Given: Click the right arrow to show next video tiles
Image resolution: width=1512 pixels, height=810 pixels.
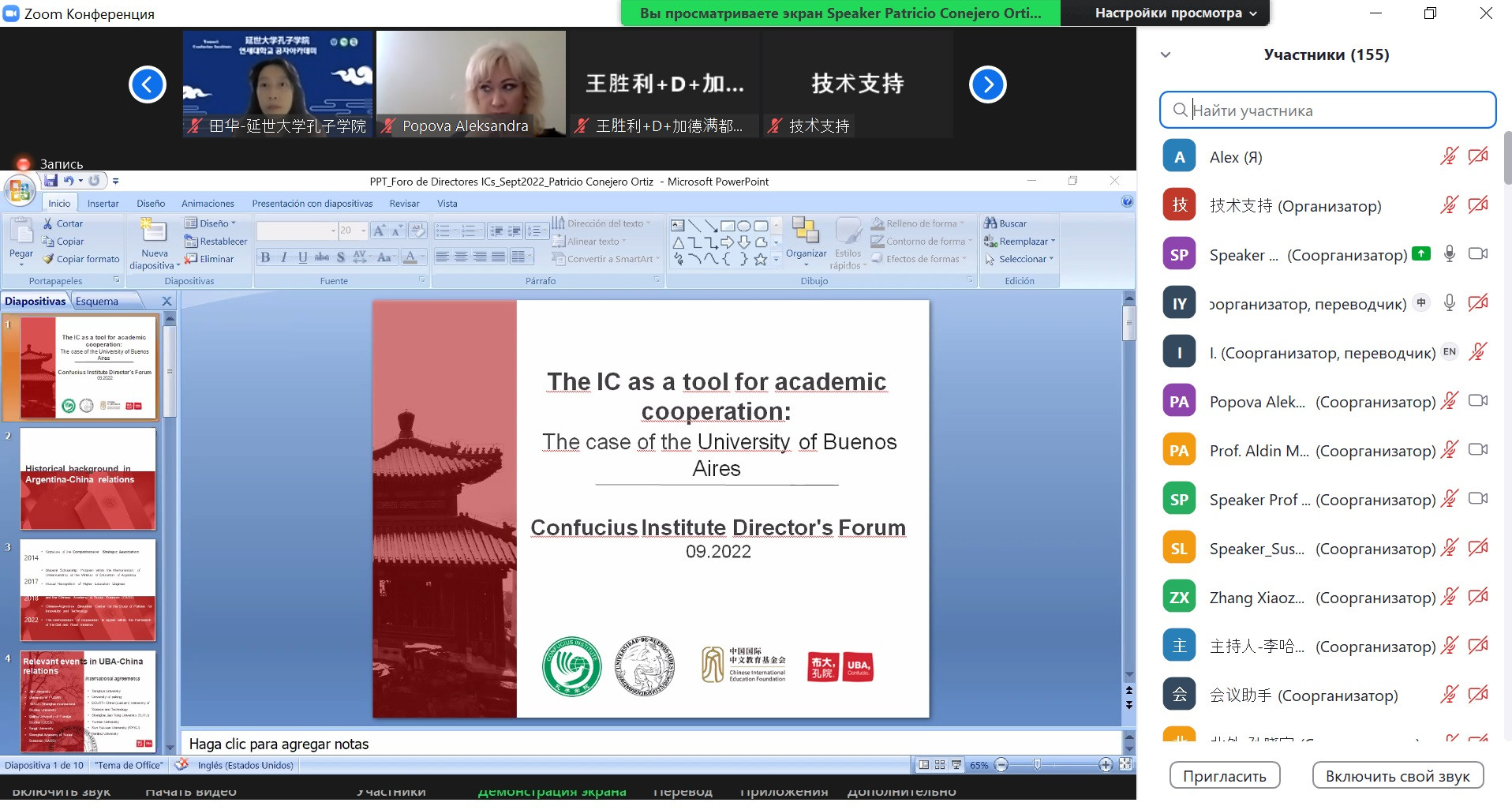Looking at the screenshot, I should tap(987, 85).
